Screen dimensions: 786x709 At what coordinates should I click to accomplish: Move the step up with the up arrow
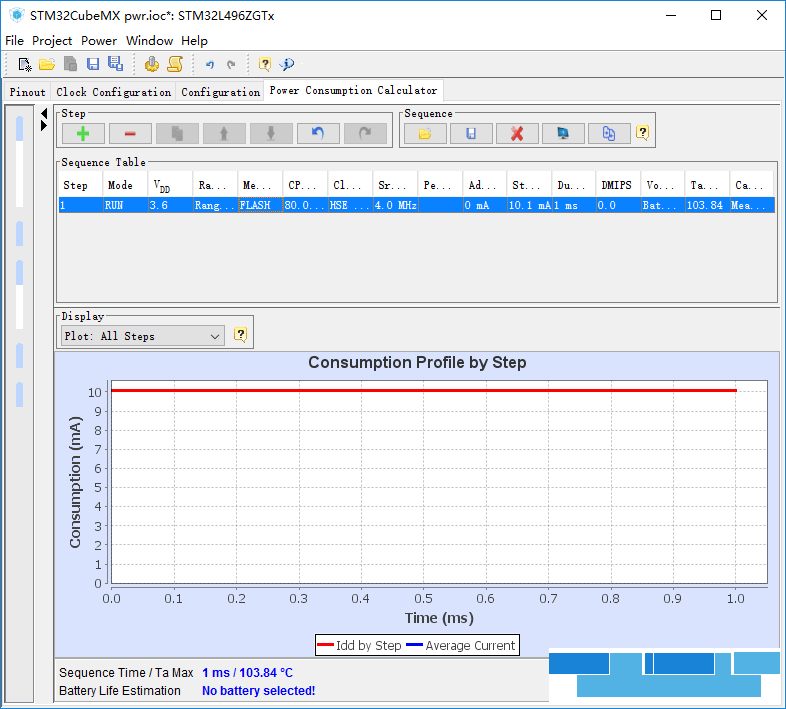tap(224, 133)
